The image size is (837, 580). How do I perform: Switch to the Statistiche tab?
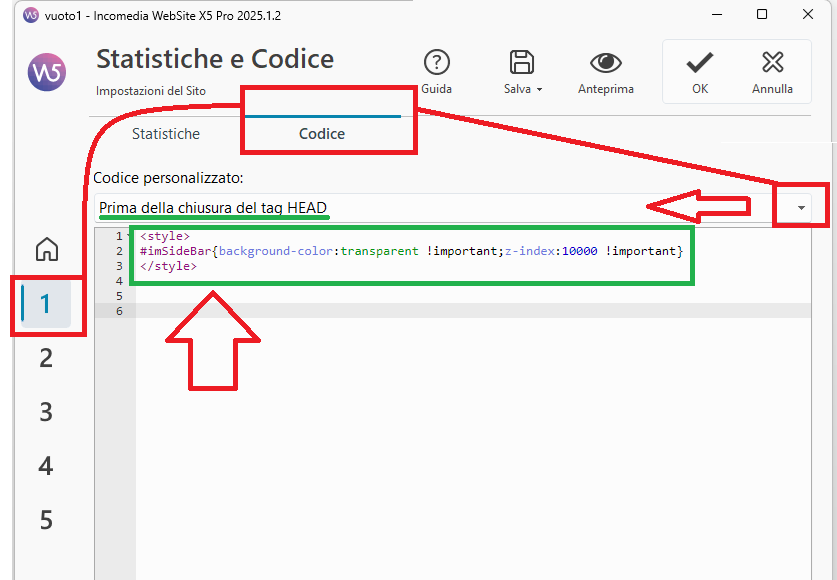point(166,134)
